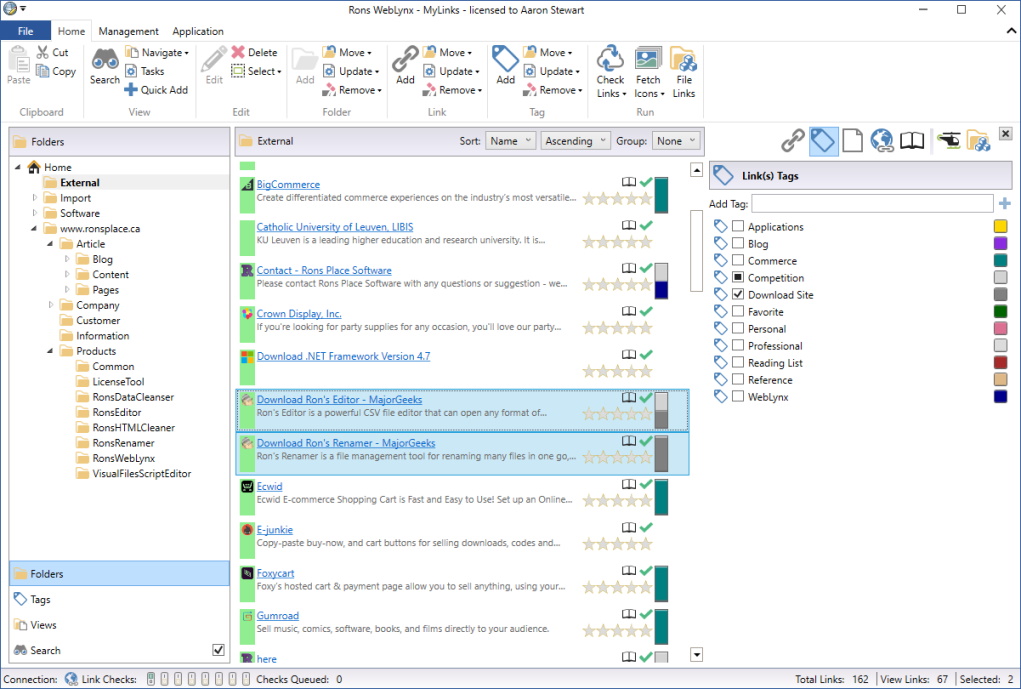The image size is (1021, 689).
Task: Open the Group None dropdown
Action: coord(675,141)
